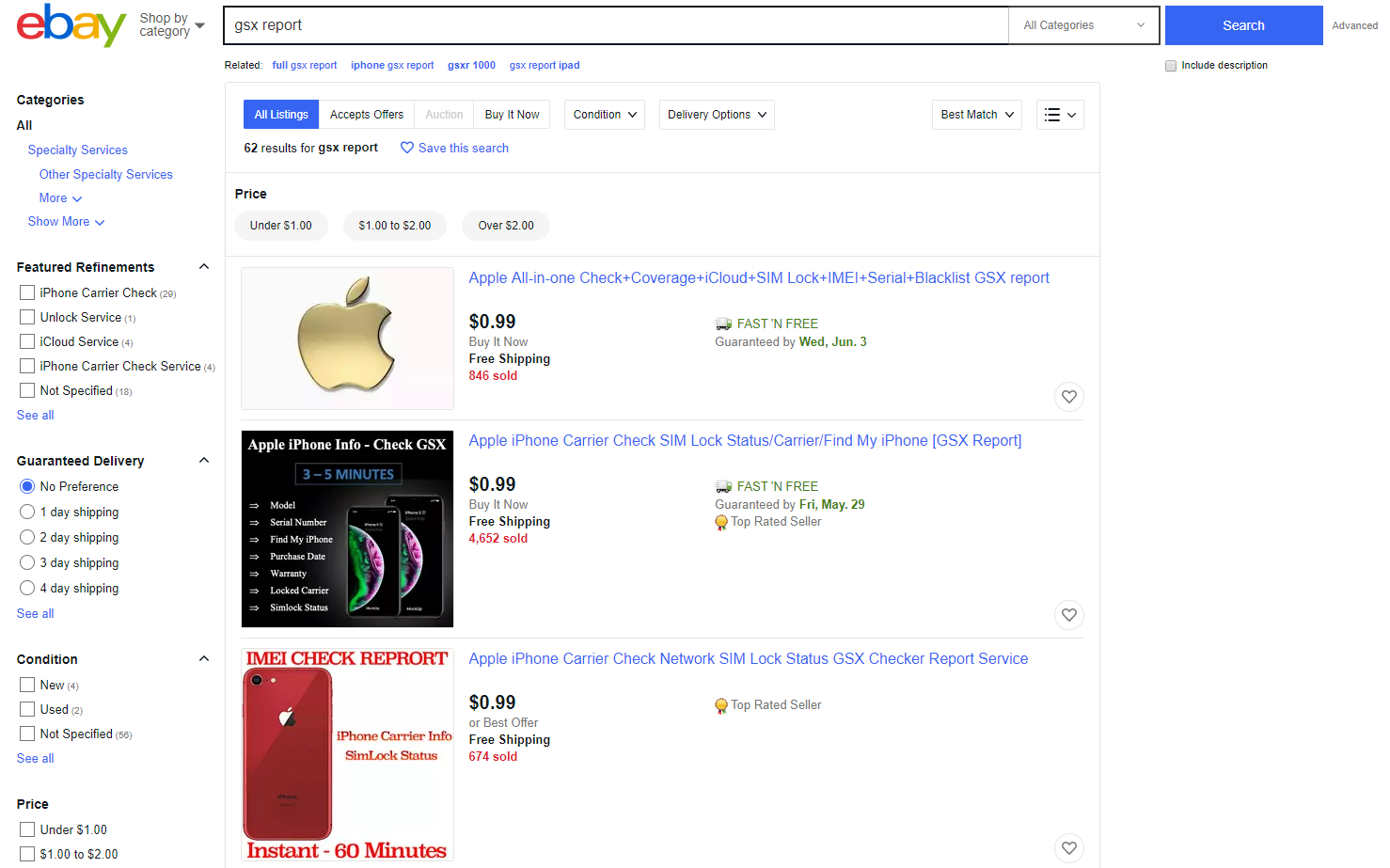The height and width of the screenshot is (868, 1390).
Task: Choose 2 day shipping
Action: 27,537
